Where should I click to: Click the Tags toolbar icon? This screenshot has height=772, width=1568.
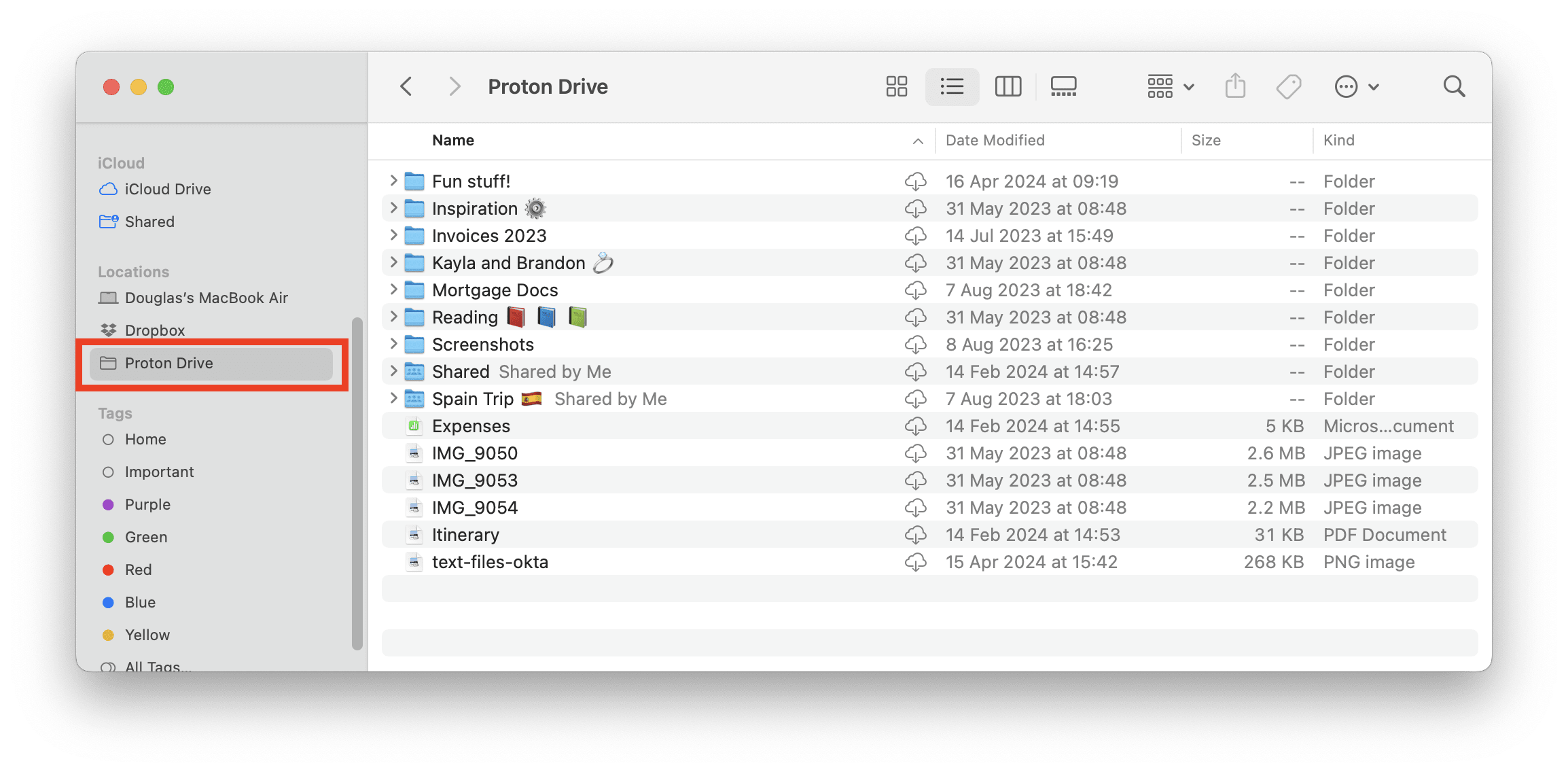[1289, 86]
